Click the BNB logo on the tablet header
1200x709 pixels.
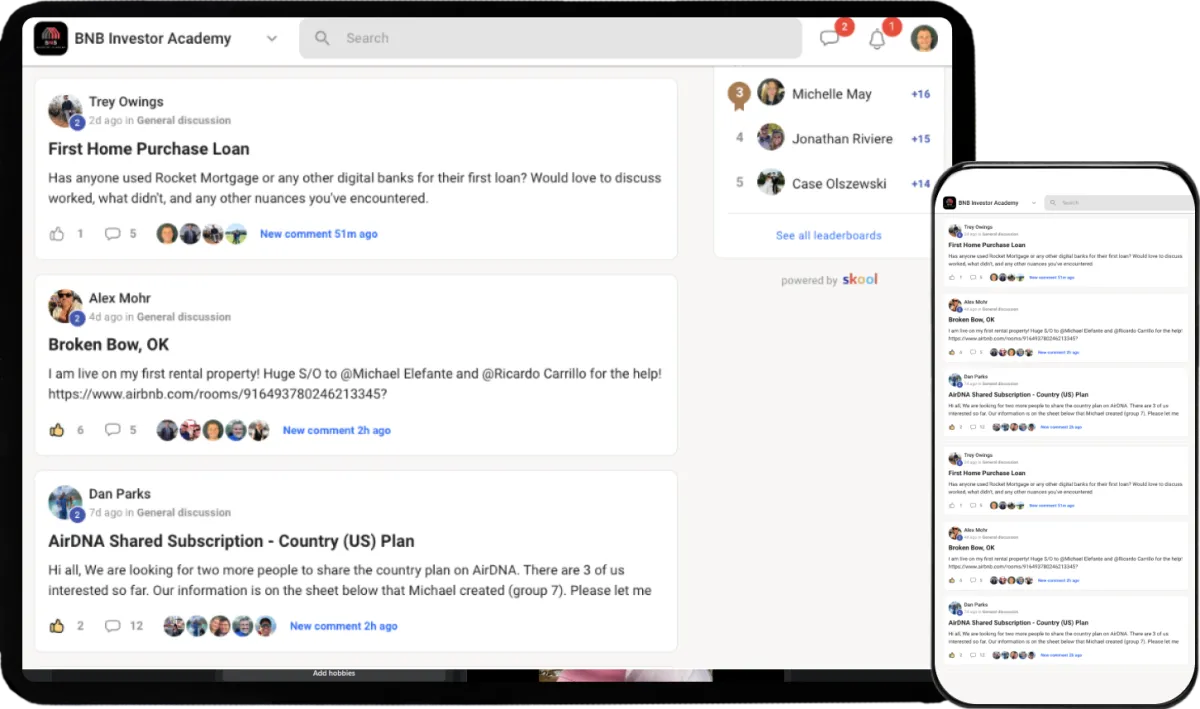tap(50, 39)
